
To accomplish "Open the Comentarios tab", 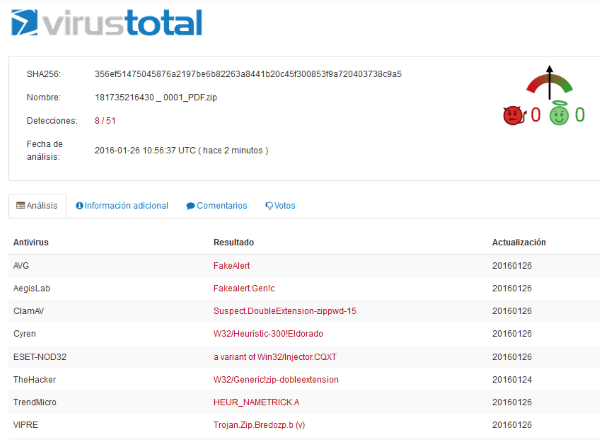I will point(217,206).
